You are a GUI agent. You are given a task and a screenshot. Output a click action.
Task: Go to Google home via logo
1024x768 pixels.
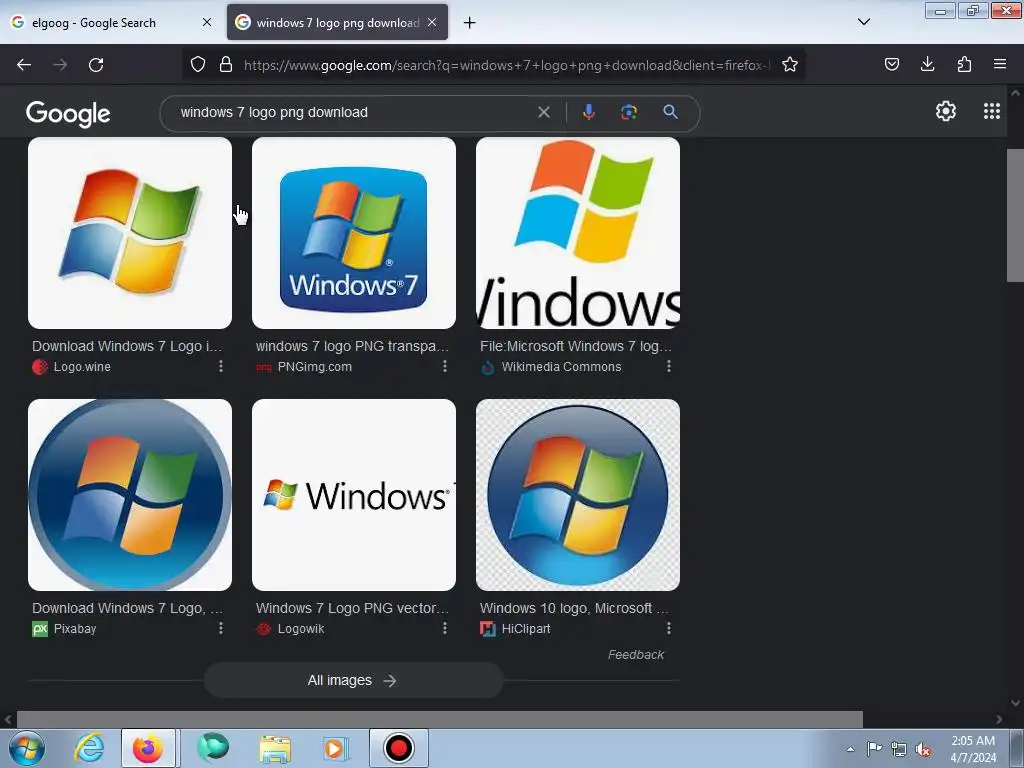(68, 114)
